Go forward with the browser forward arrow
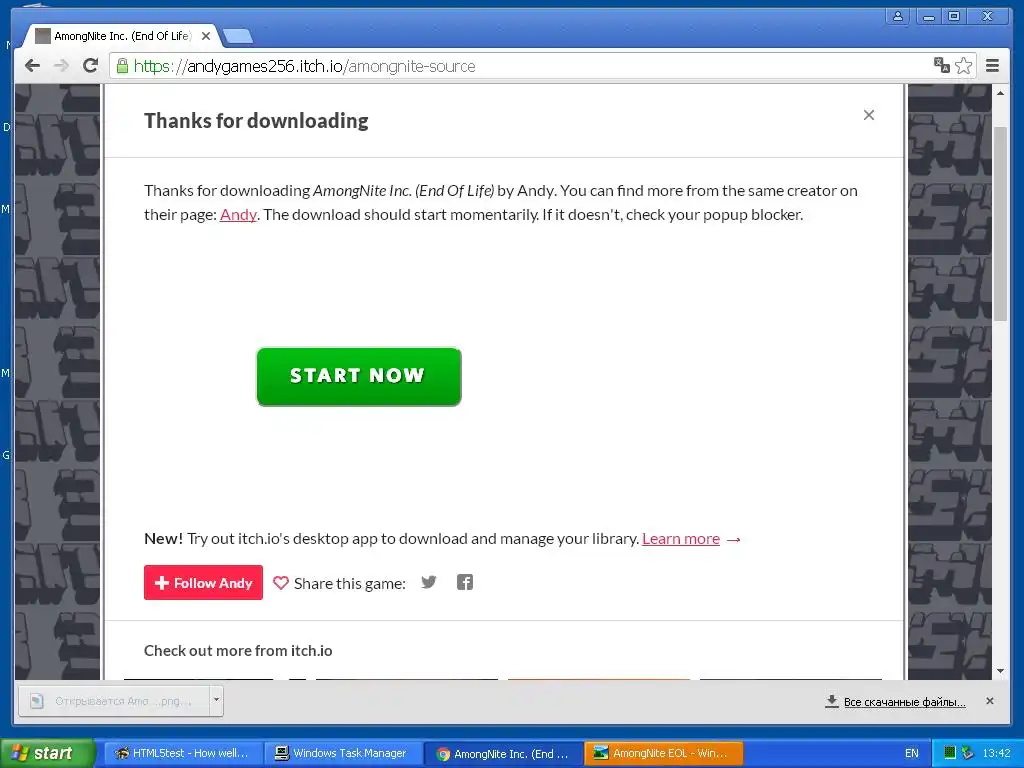Image resolution: width=1024 pixels, height=768 pixels. (61, 65)
